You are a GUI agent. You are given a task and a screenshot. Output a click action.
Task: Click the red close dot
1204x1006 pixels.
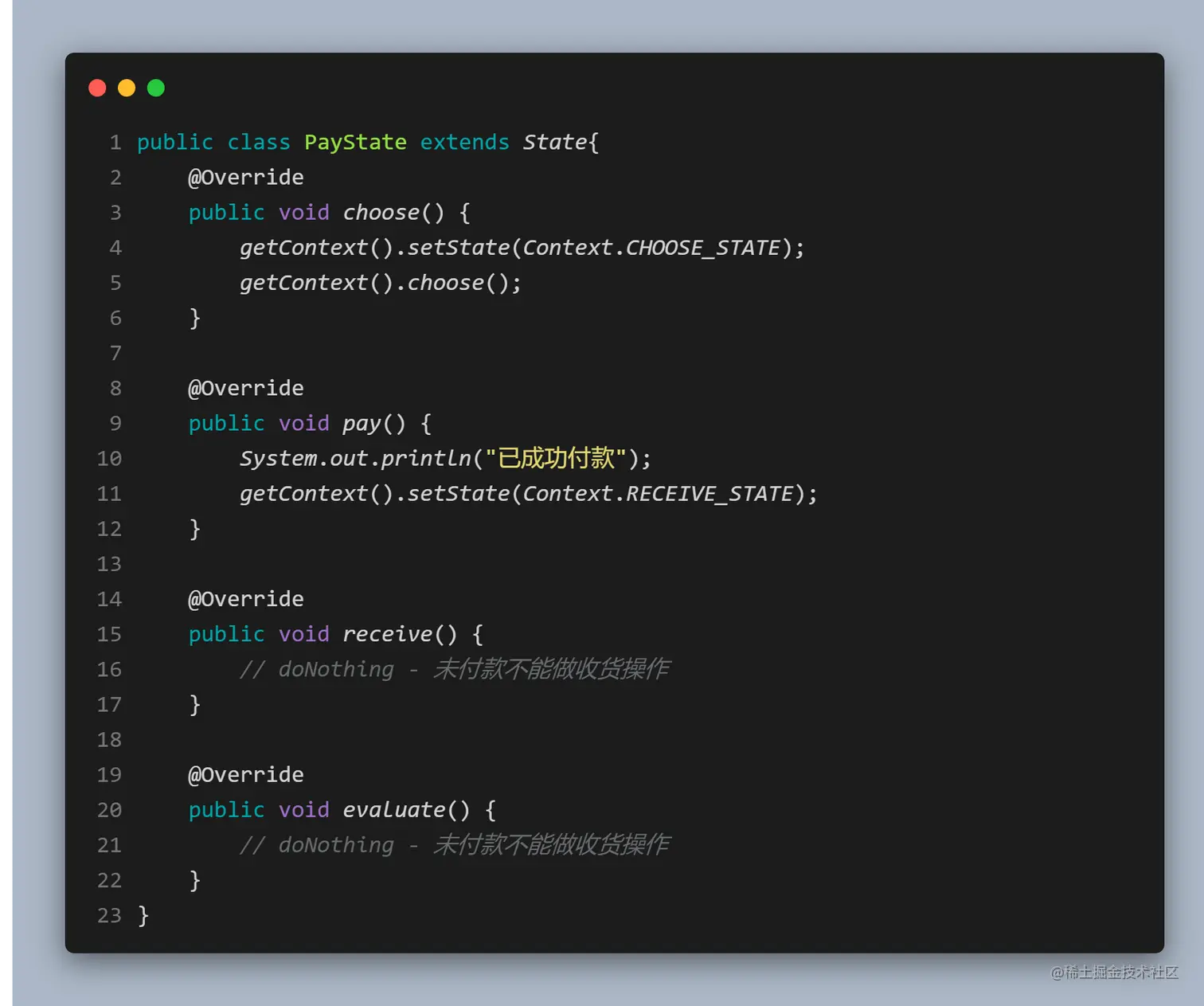coord(97,88)
